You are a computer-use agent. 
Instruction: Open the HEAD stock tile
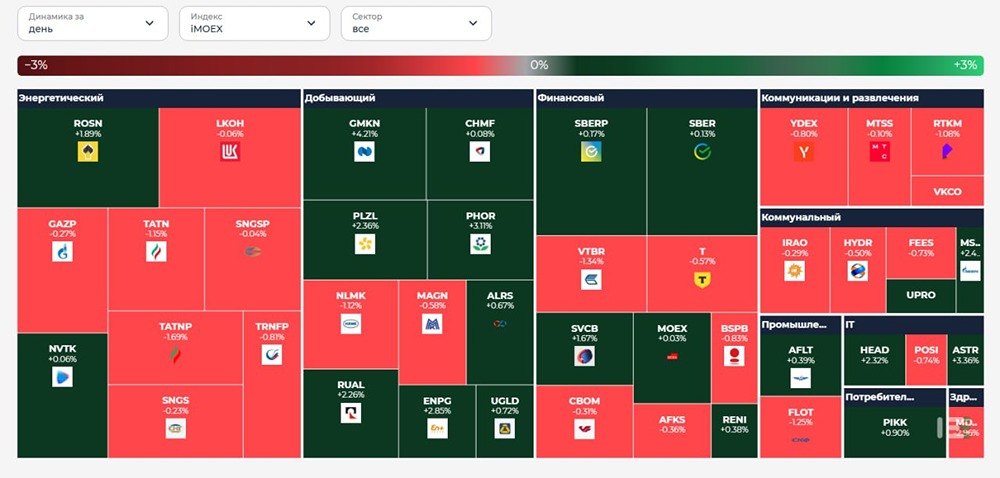click(x=874, y=360)
